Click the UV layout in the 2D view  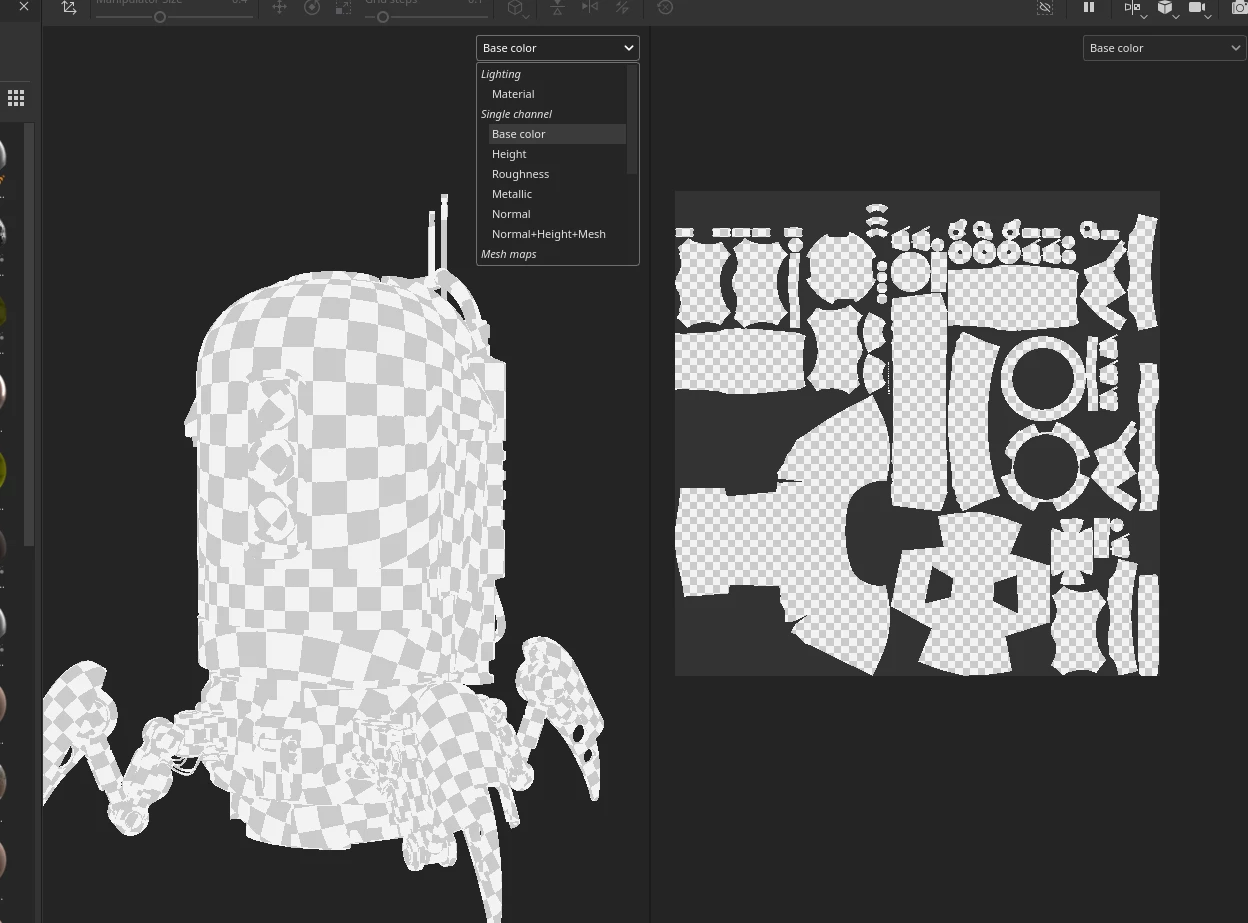point(917,433)
